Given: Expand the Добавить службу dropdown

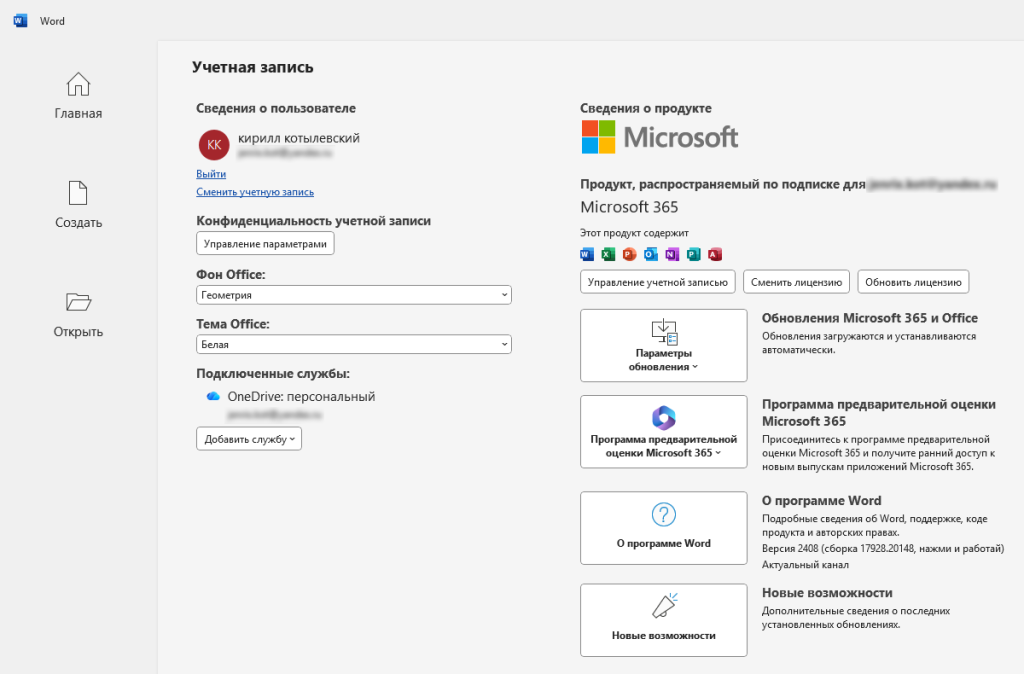Looking at the screenshot, I should pyautogui.click(x=249, y=439).
